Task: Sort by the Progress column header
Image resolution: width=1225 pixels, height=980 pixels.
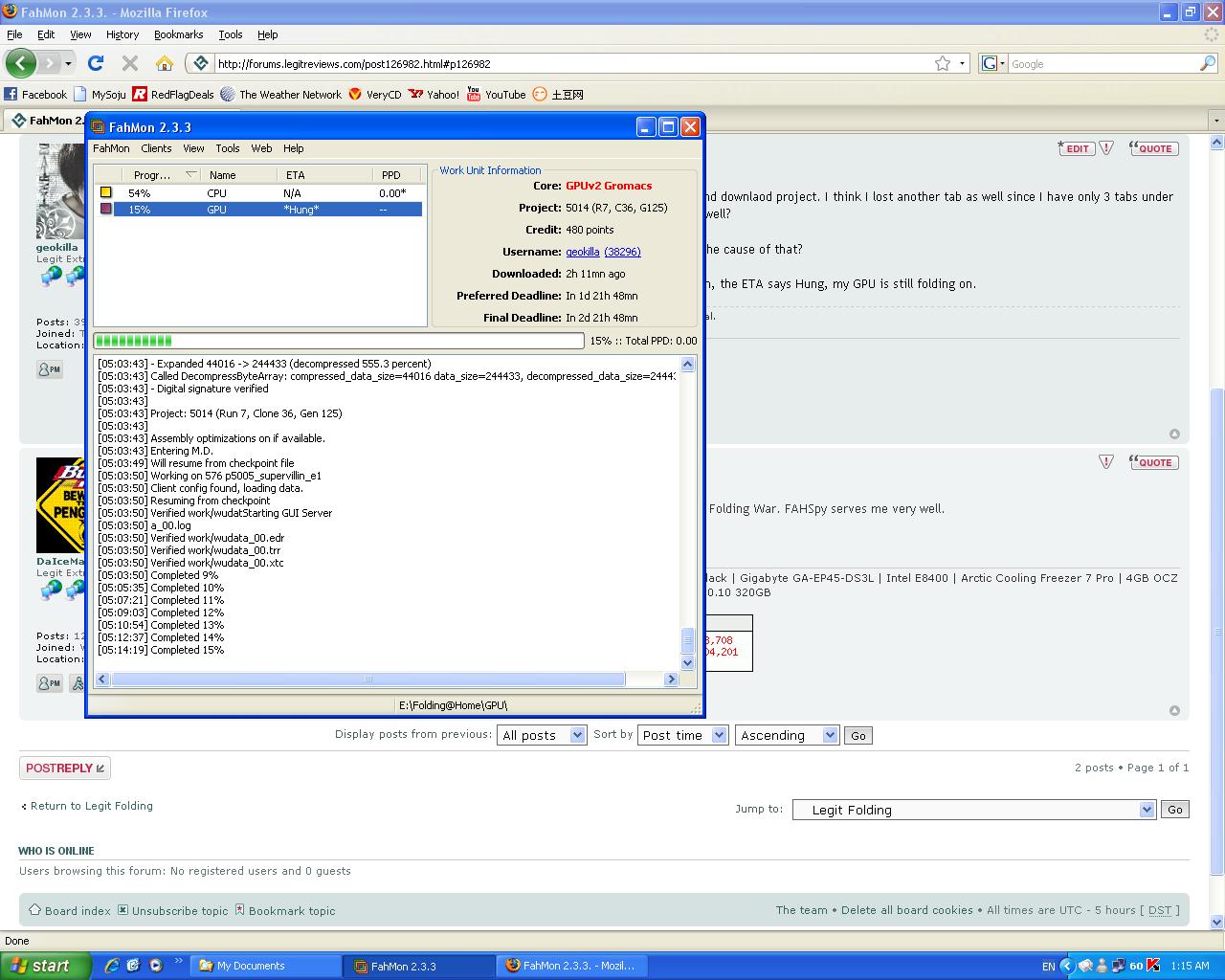Action: click(161, 175)
